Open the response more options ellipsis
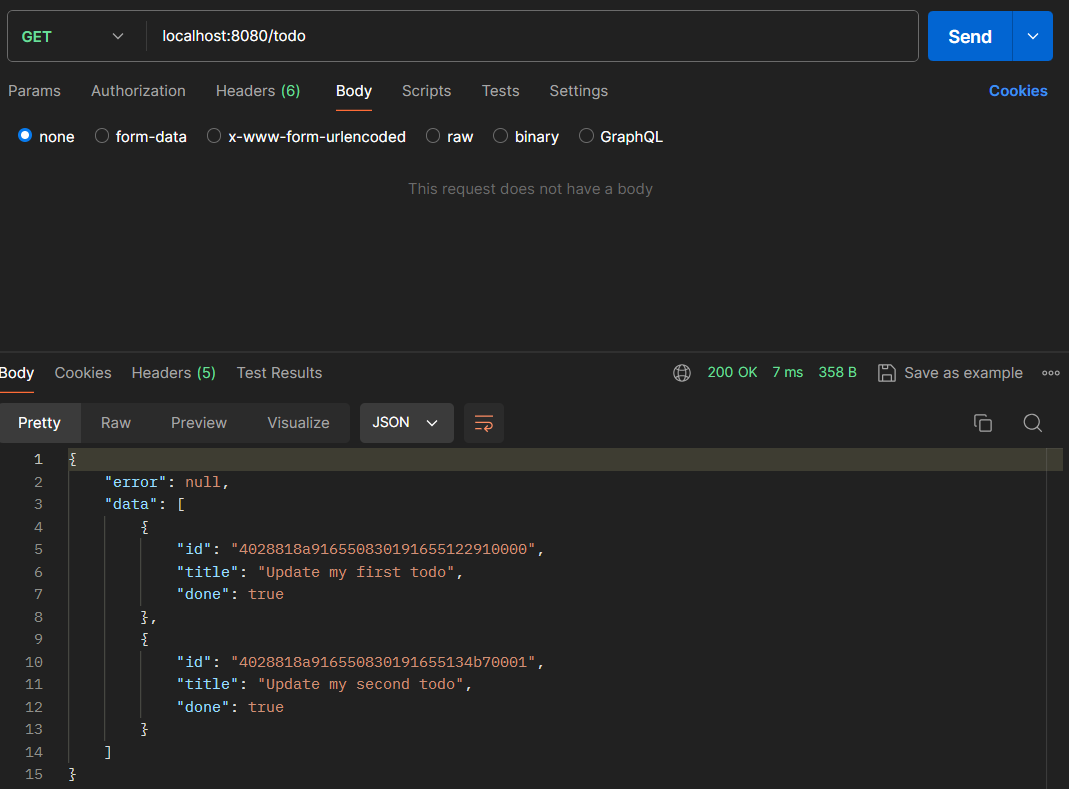The height and width of the screenshot is (789, 1069). 1051,373
